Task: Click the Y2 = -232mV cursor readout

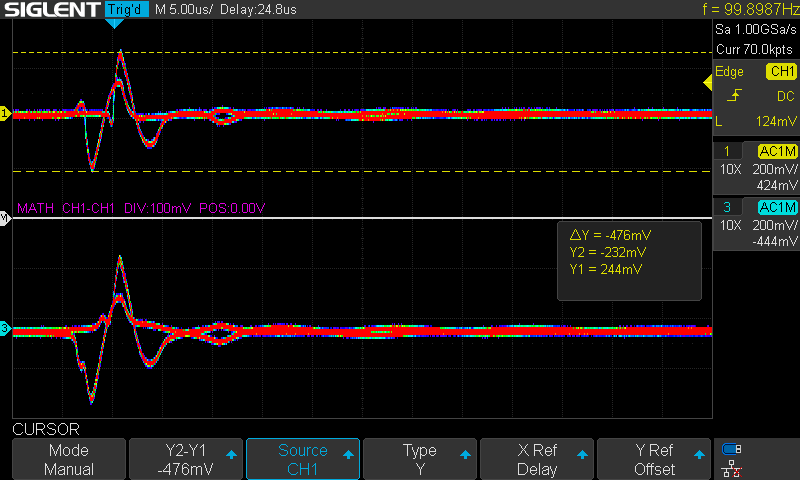Action: point(608,252)
